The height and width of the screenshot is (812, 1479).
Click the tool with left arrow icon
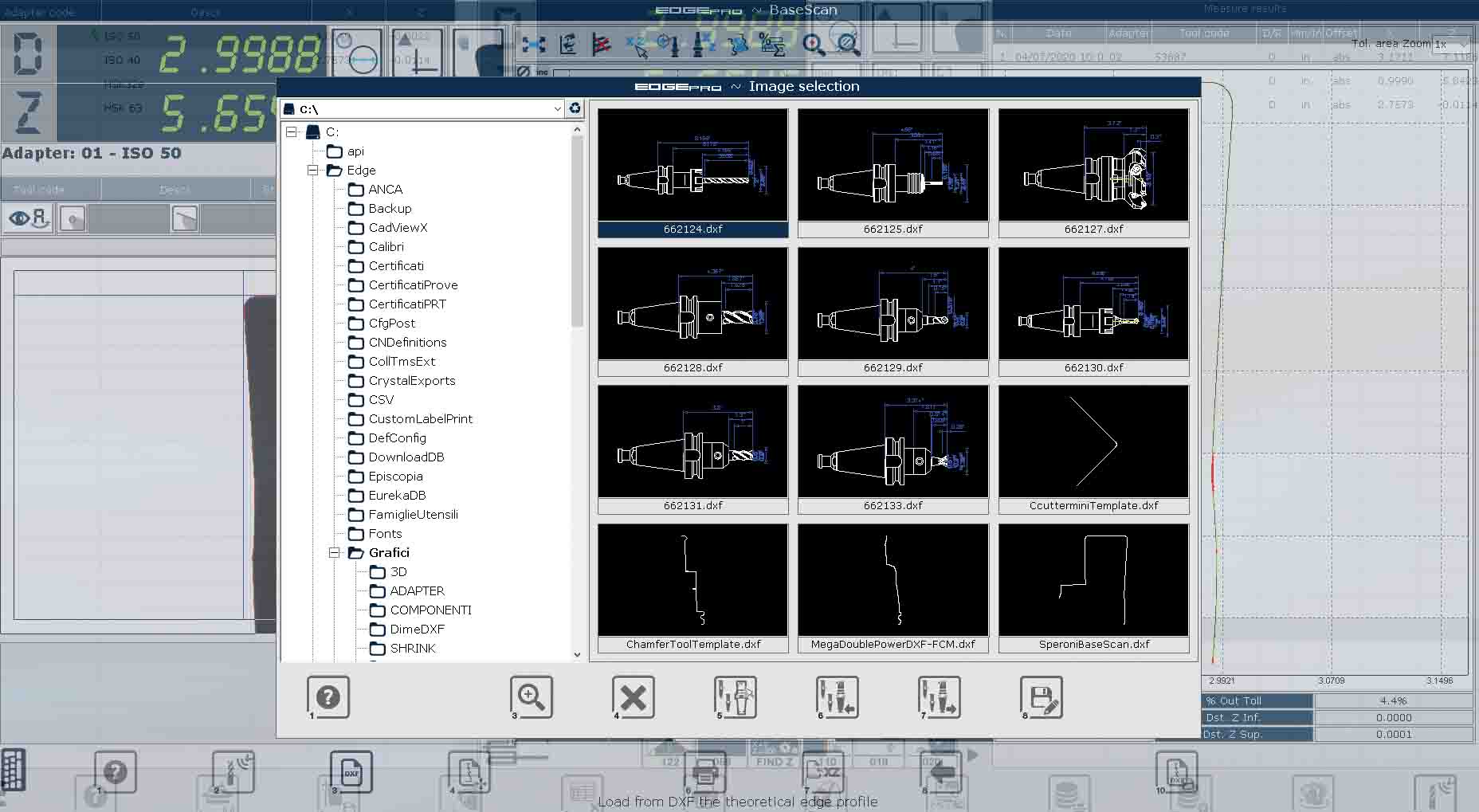tap(837, 697)
